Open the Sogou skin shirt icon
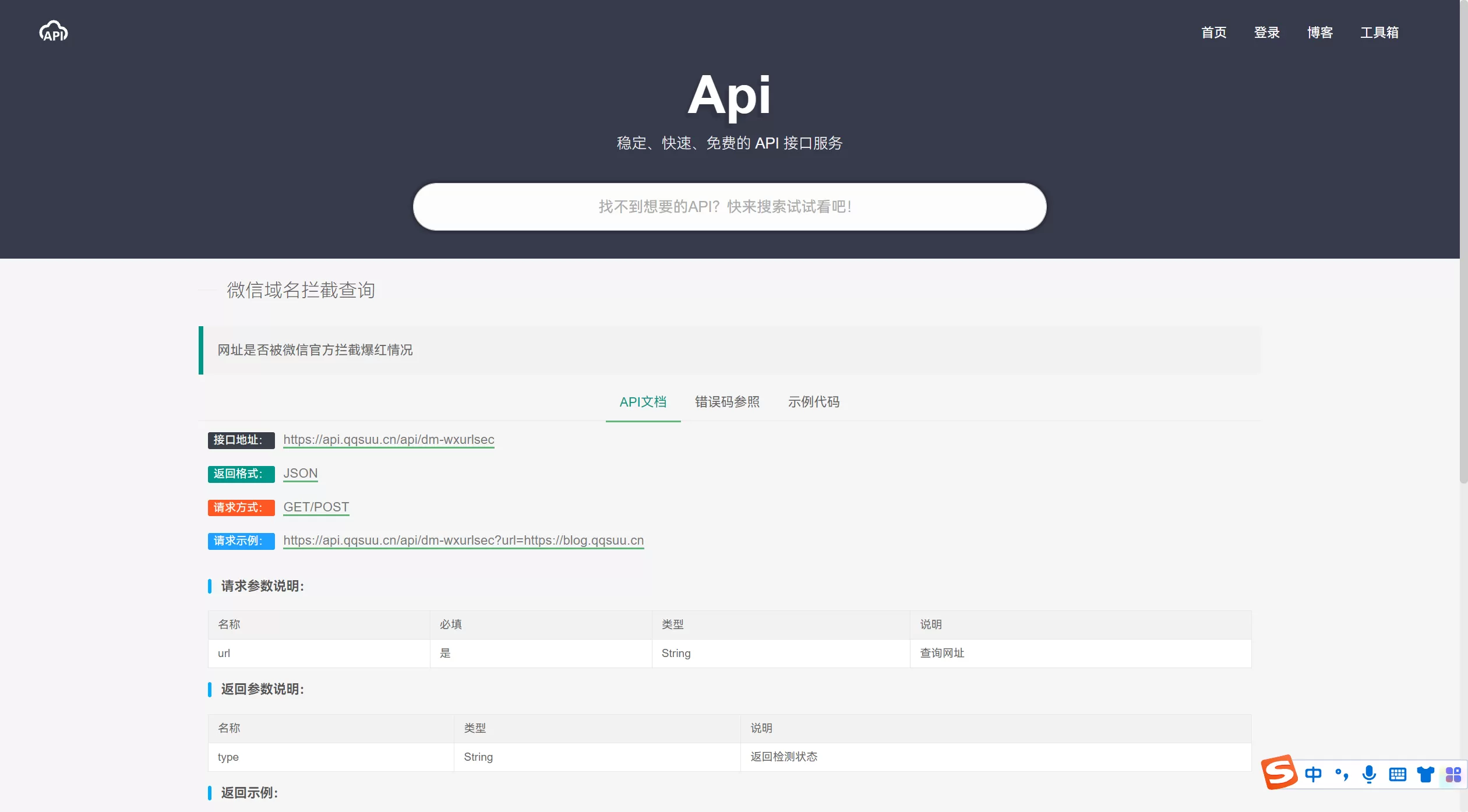 [1425, 774]
